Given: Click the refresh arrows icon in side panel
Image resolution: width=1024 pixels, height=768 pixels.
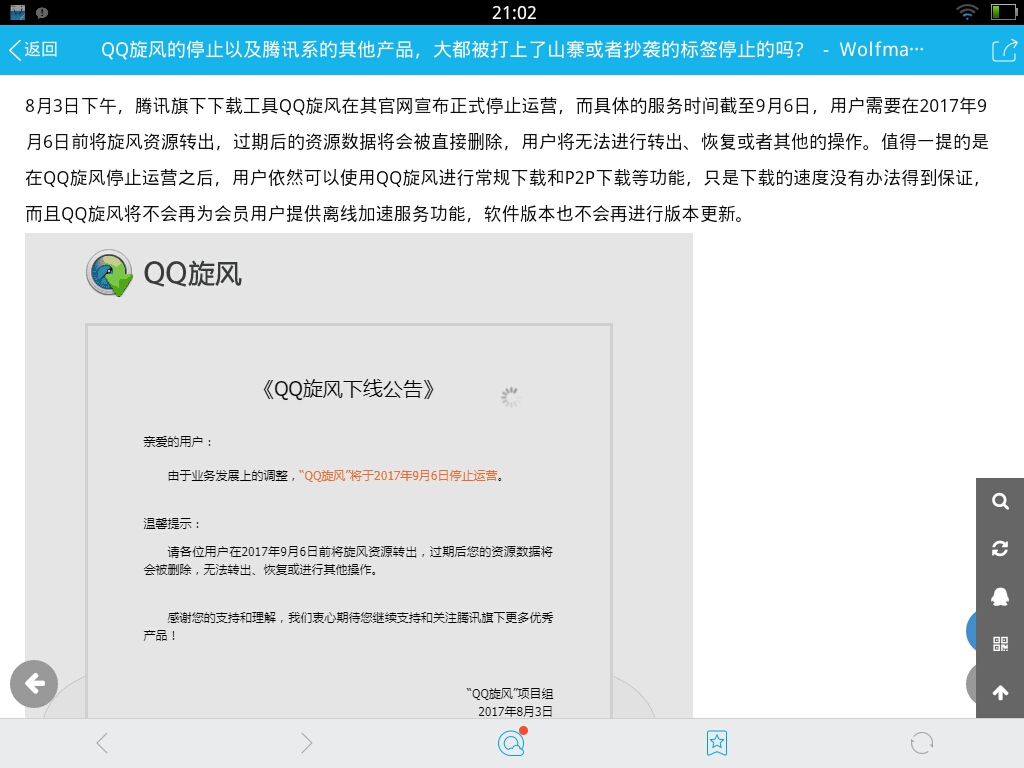Looking at the screenshot, I should point(1000,549).
